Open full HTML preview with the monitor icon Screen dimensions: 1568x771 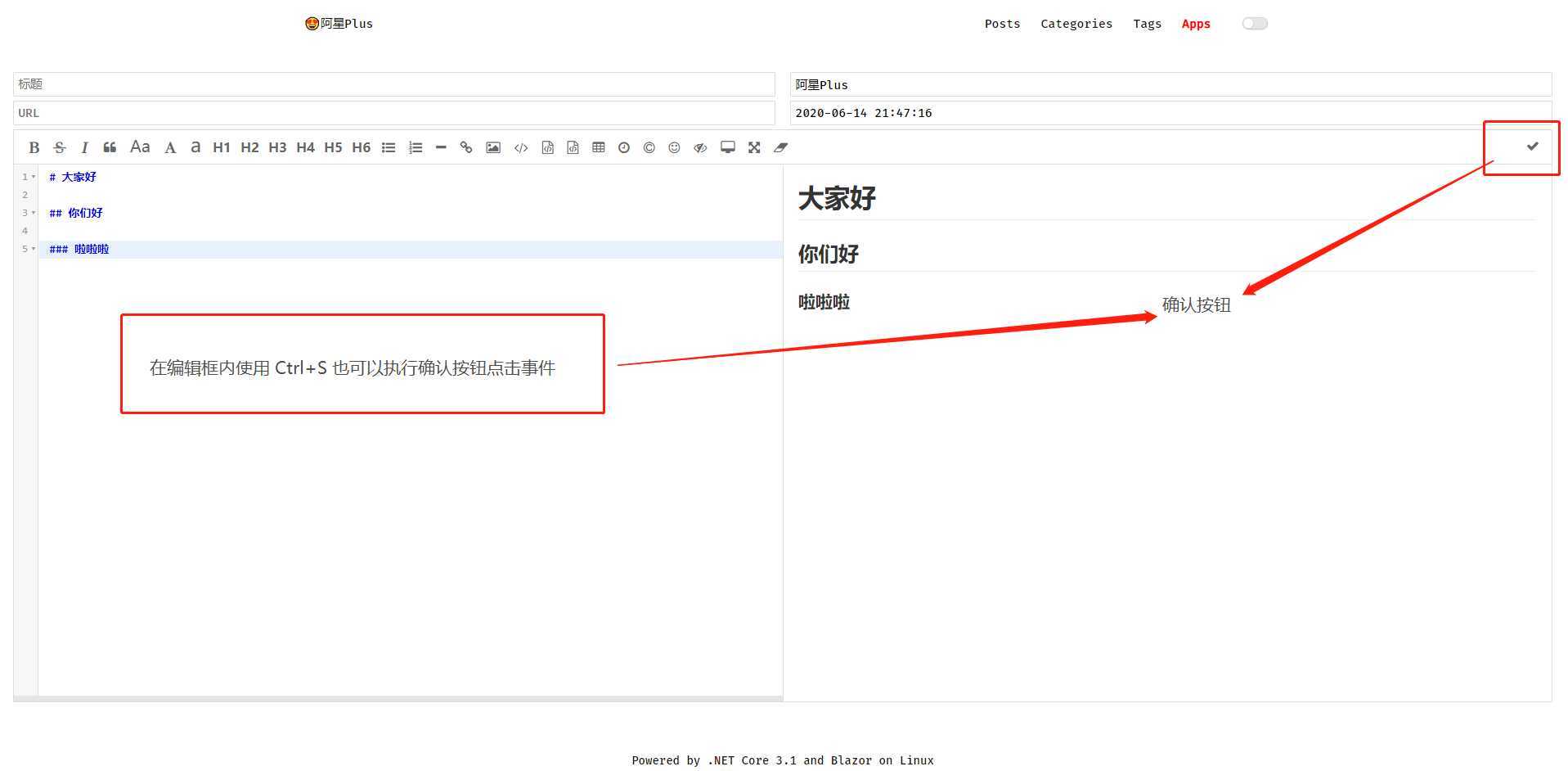[727, 147]
